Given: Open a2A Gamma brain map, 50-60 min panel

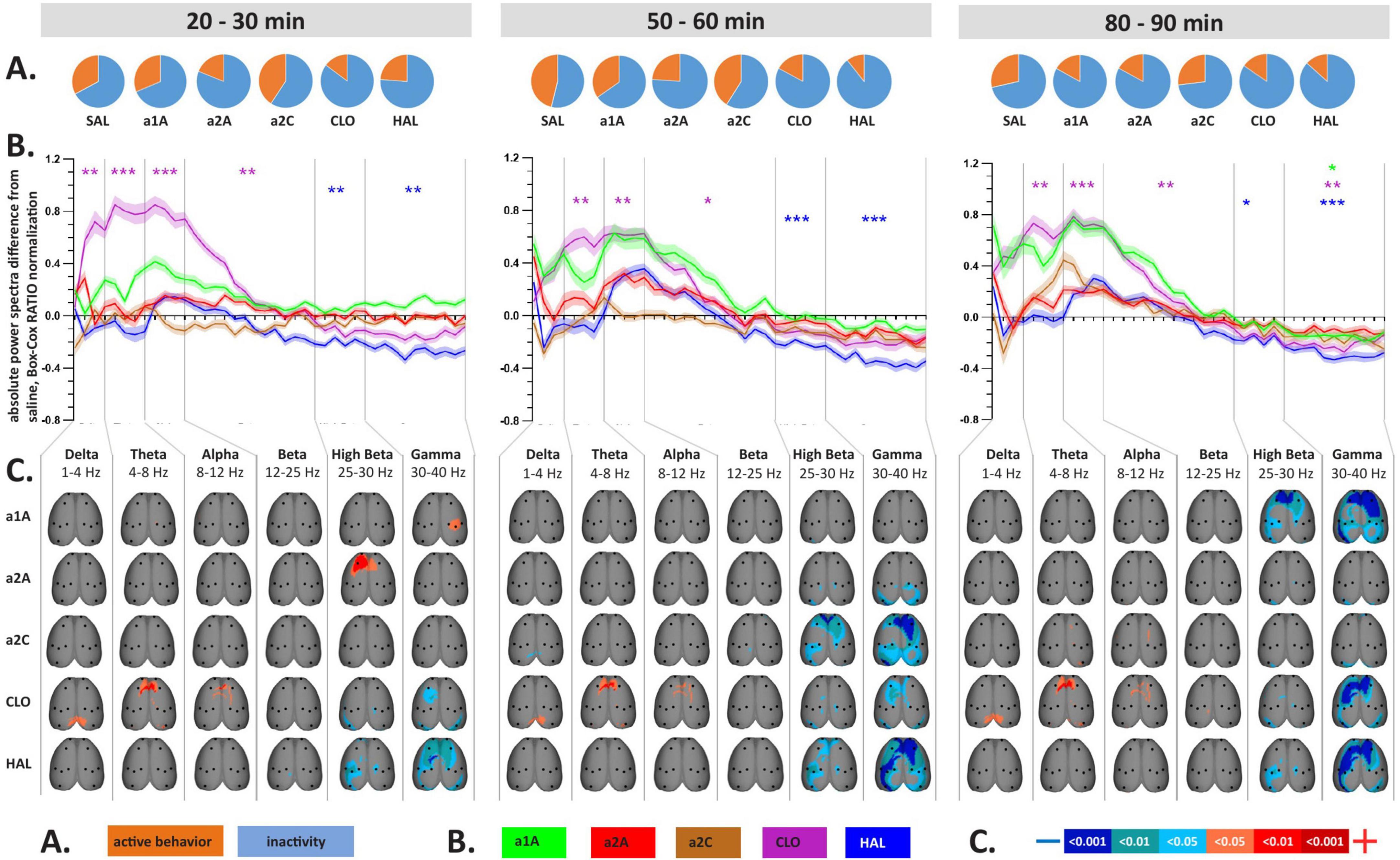Looking at the screenshot, I should (x=901, y=579).
